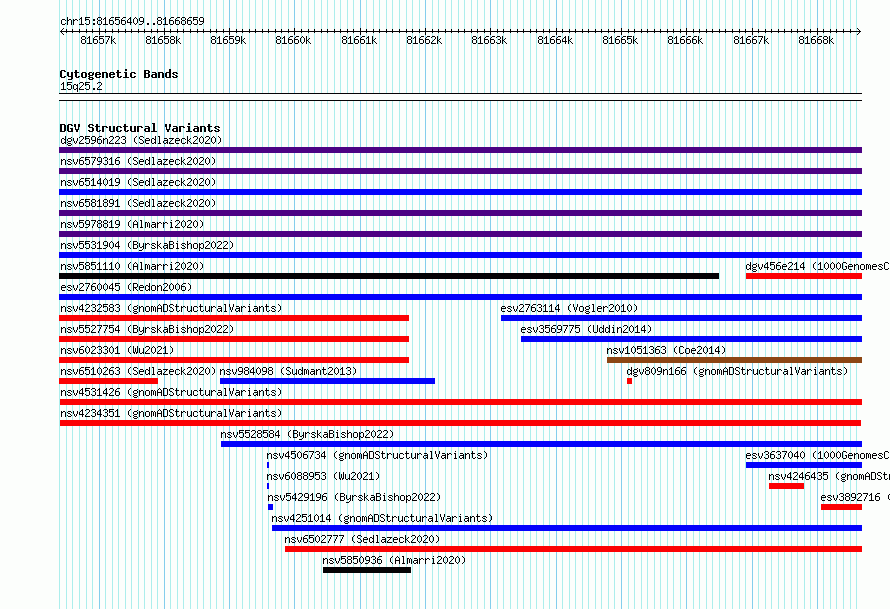The image size is (890, 609).
Task: Open nsv5978819 (Almarri2020) variant label
Action: (132, 224)
